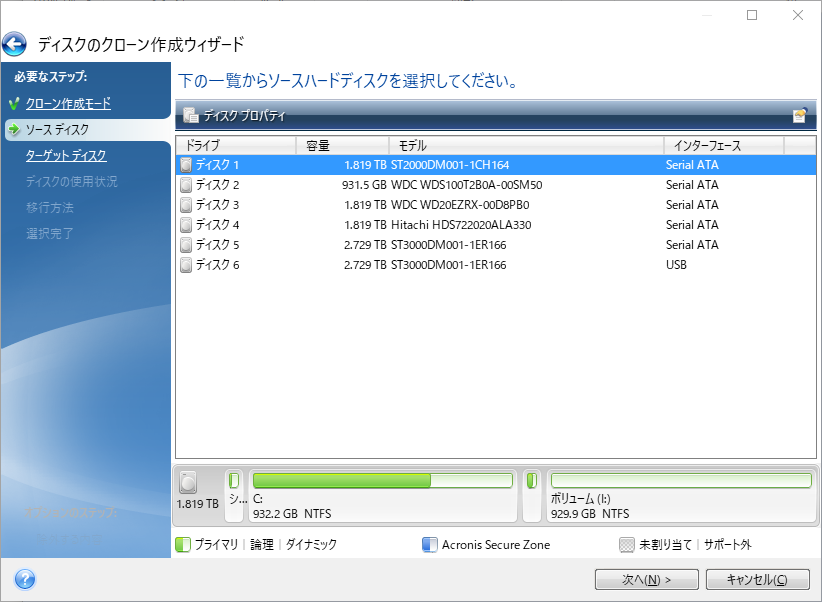Click the green arrow beside ソース ディスク

pyautogui.click(x=14, y=129)
